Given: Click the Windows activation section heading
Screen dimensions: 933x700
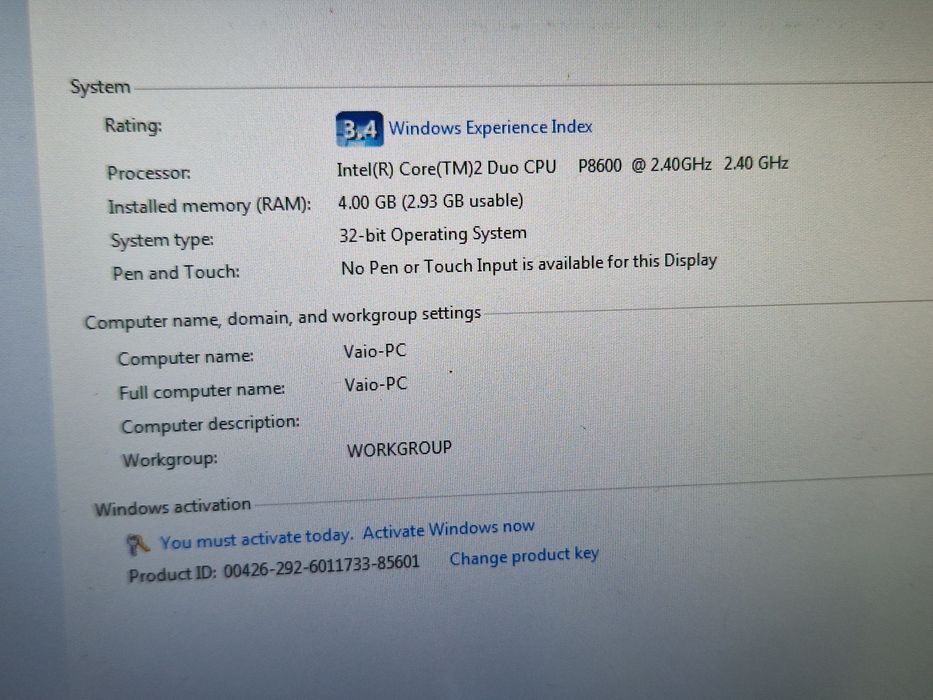Looking at the screenshot, I should pos(173,507).
